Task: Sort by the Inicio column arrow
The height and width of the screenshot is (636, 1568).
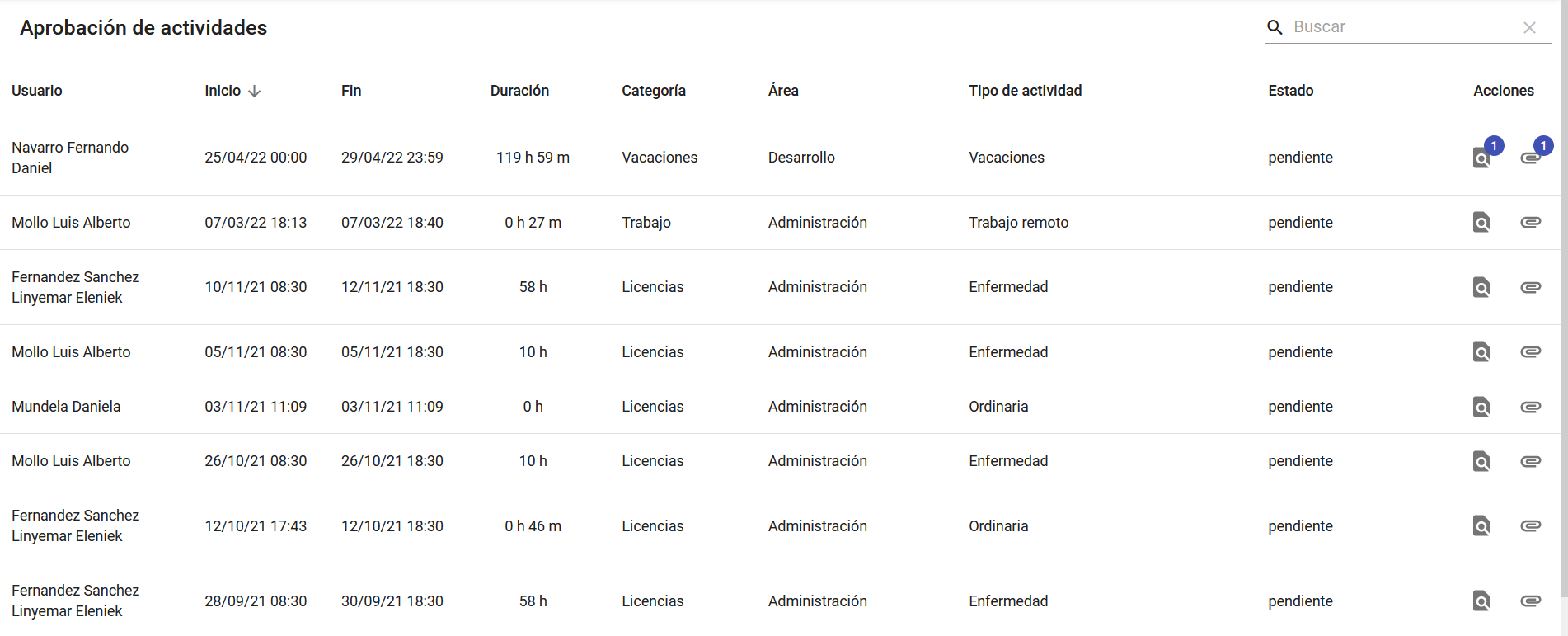Action: pyautogui.click(x=255, y=91)
